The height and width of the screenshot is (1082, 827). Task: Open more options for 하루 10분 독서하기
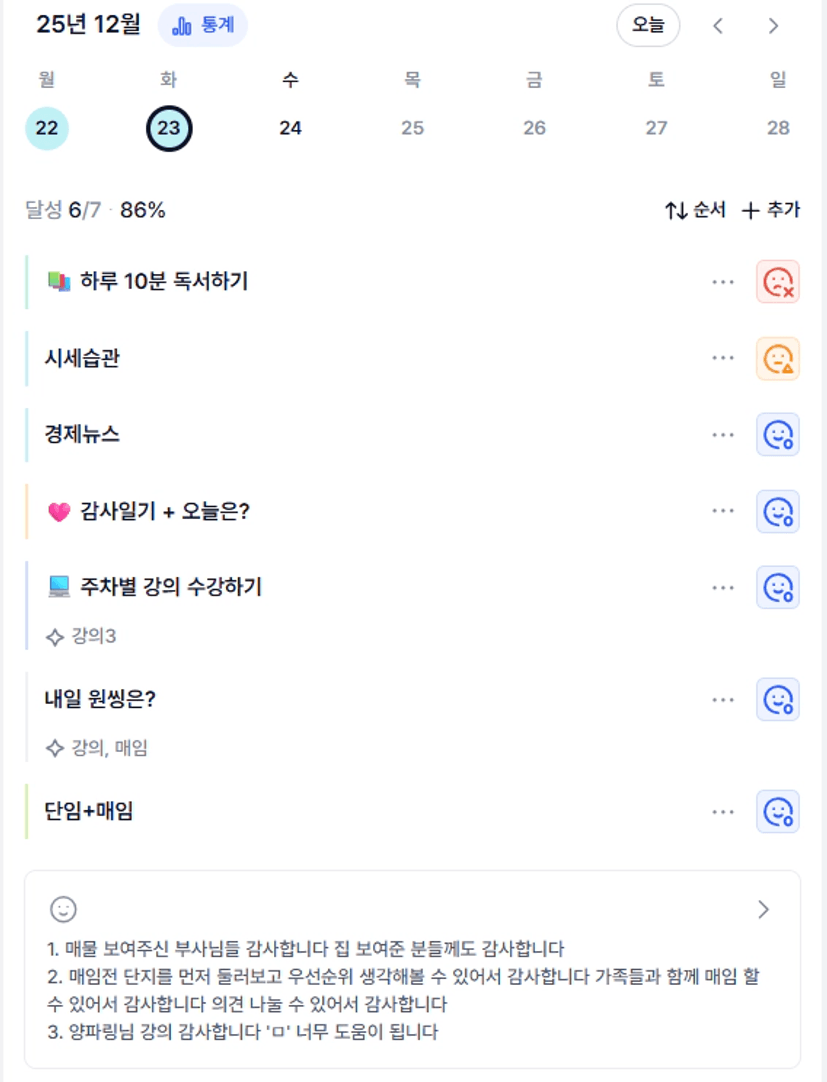point(723,282)
